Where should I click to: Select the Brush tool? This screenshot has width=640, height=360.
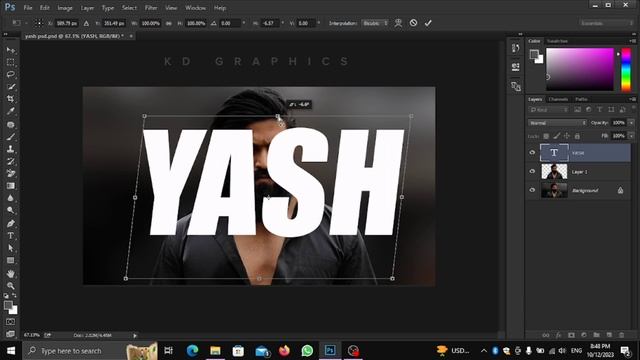tap(11, 137)
